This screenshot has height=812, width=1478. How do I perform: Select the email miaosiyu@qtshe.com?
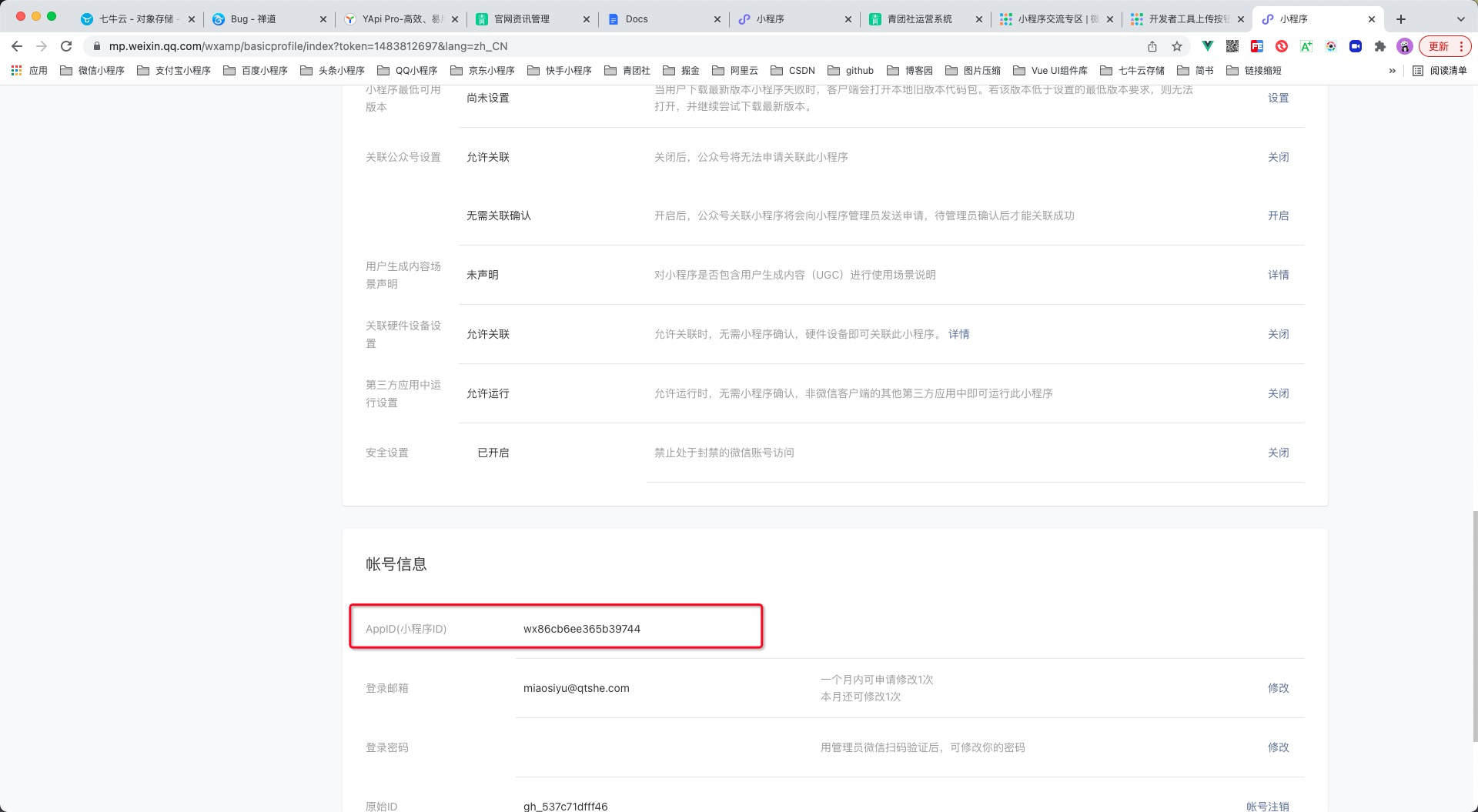tap(577, 688)
